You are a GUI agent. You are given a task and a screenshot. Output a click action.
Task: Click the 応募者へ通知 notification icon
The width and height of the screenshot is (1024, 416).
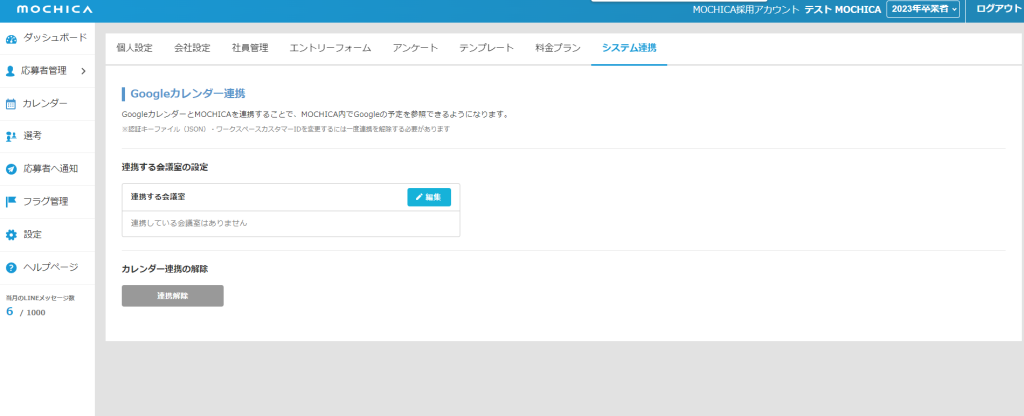pyautogui.click(x=11, y=169)
